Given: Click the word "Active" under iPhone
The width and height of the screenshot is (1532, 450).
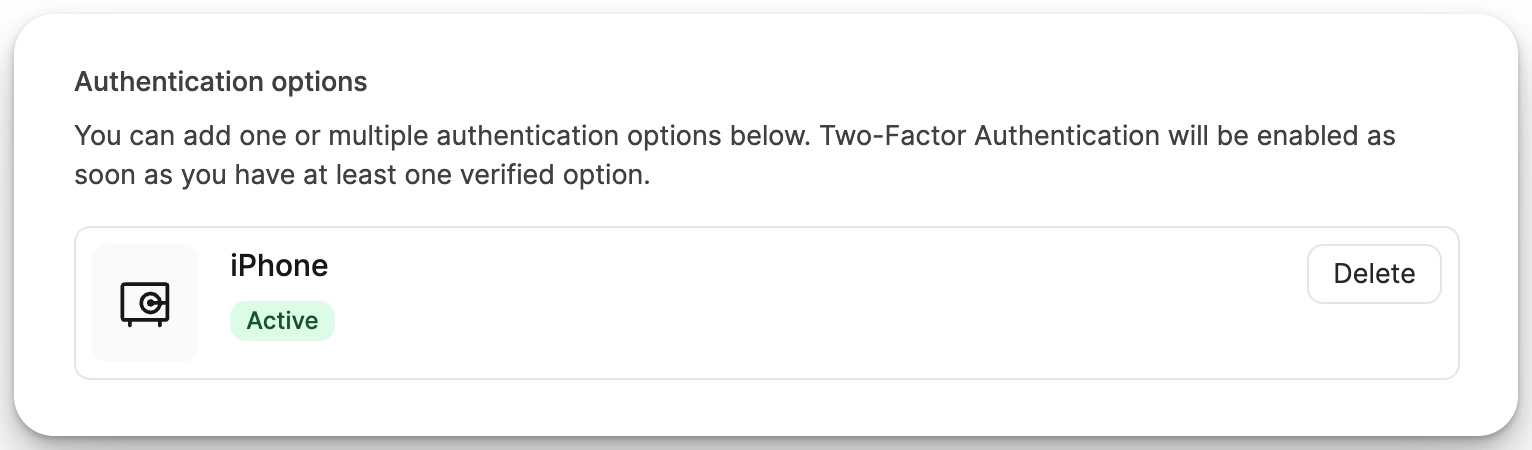Looking at the screenshot, I should [x=282, y=321].
